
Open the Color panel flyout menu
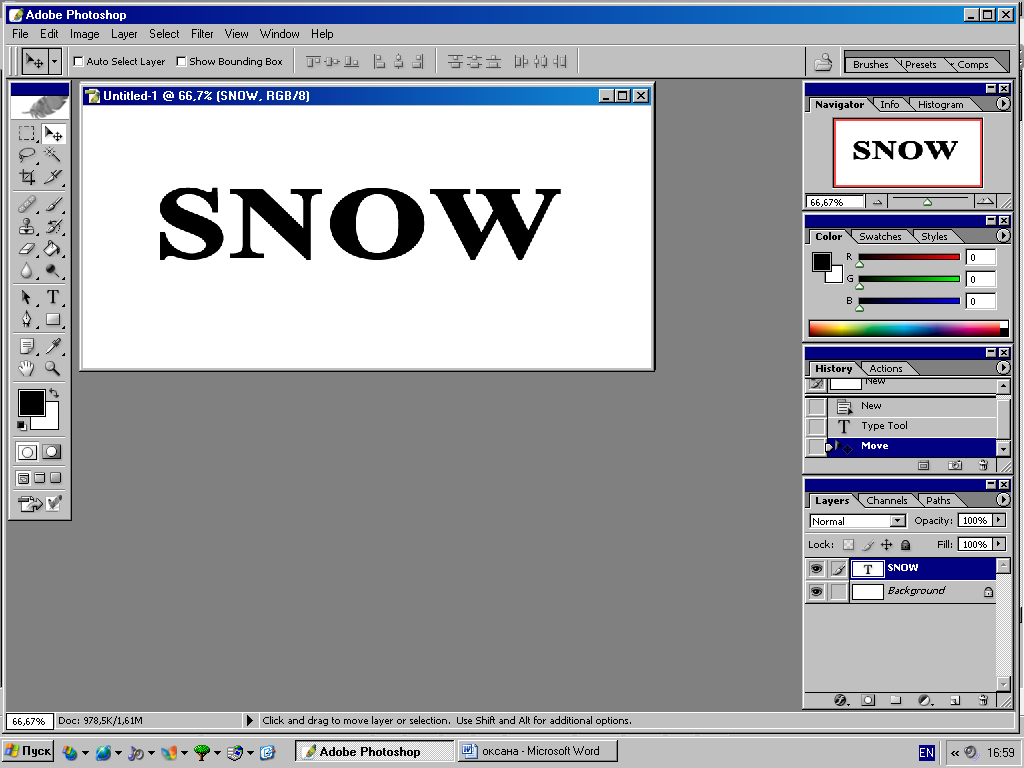tap(1002, 236)
